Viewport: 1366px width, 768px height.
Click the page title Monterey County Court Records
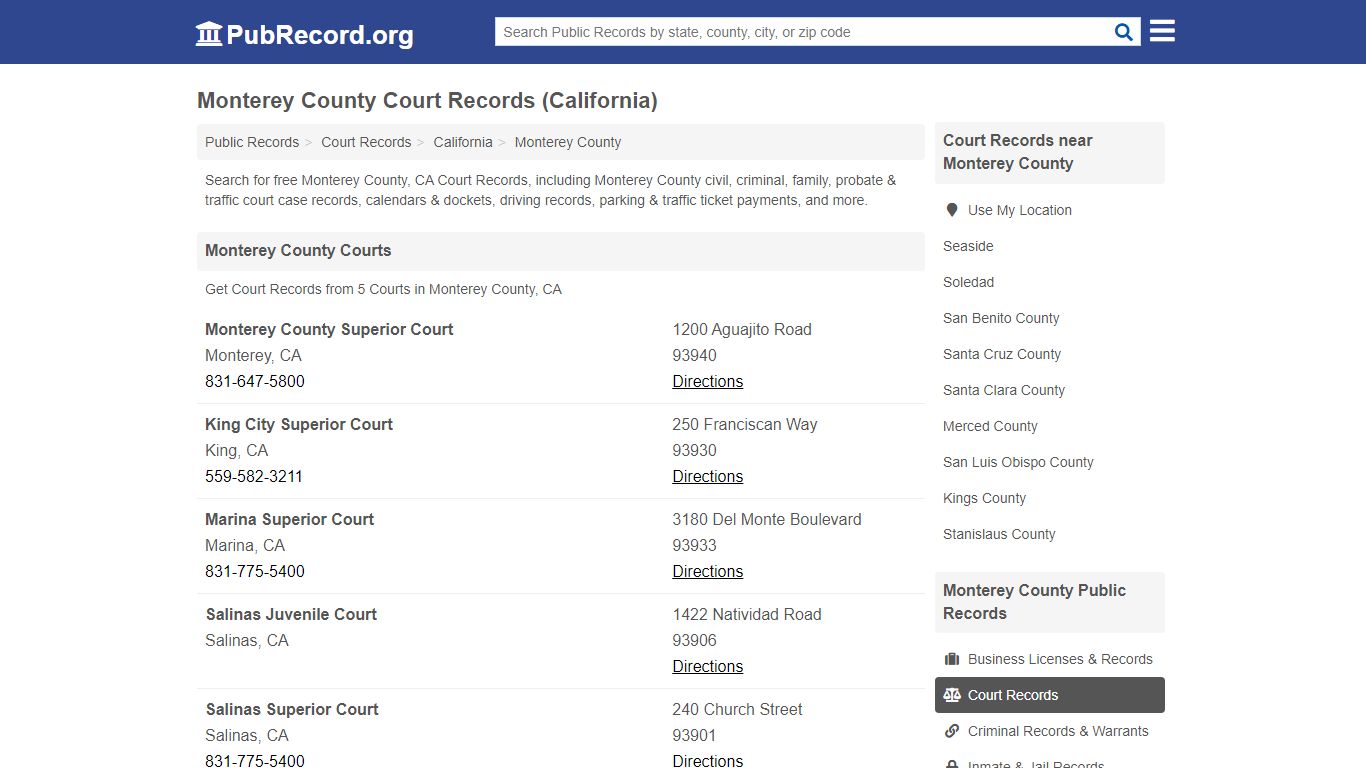point(427,100)
